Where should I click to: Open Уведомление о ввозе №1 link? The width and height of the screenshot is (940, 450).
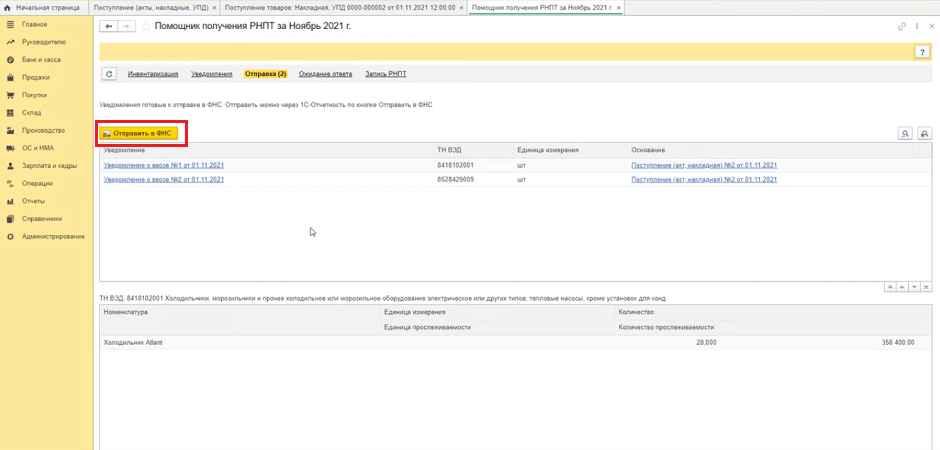163,164
